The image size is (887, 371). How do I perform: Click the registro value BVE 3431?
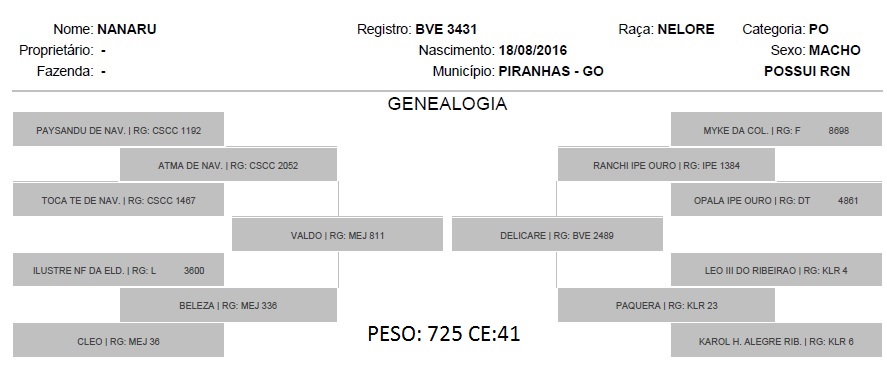click(446, 29)
